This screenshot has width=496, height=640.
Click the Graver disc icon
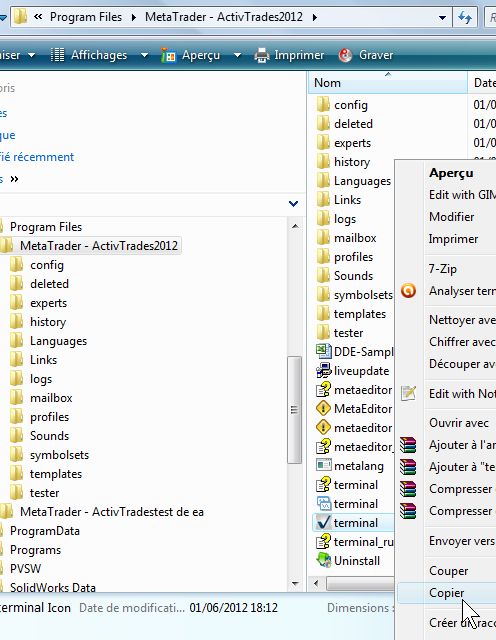345,55
